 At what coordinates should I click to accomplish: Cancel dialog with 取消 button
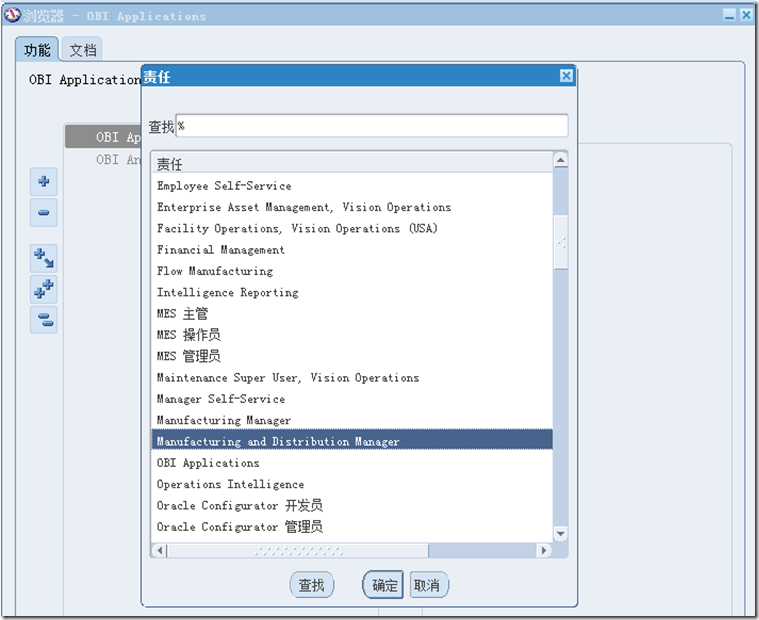(427, 585)
